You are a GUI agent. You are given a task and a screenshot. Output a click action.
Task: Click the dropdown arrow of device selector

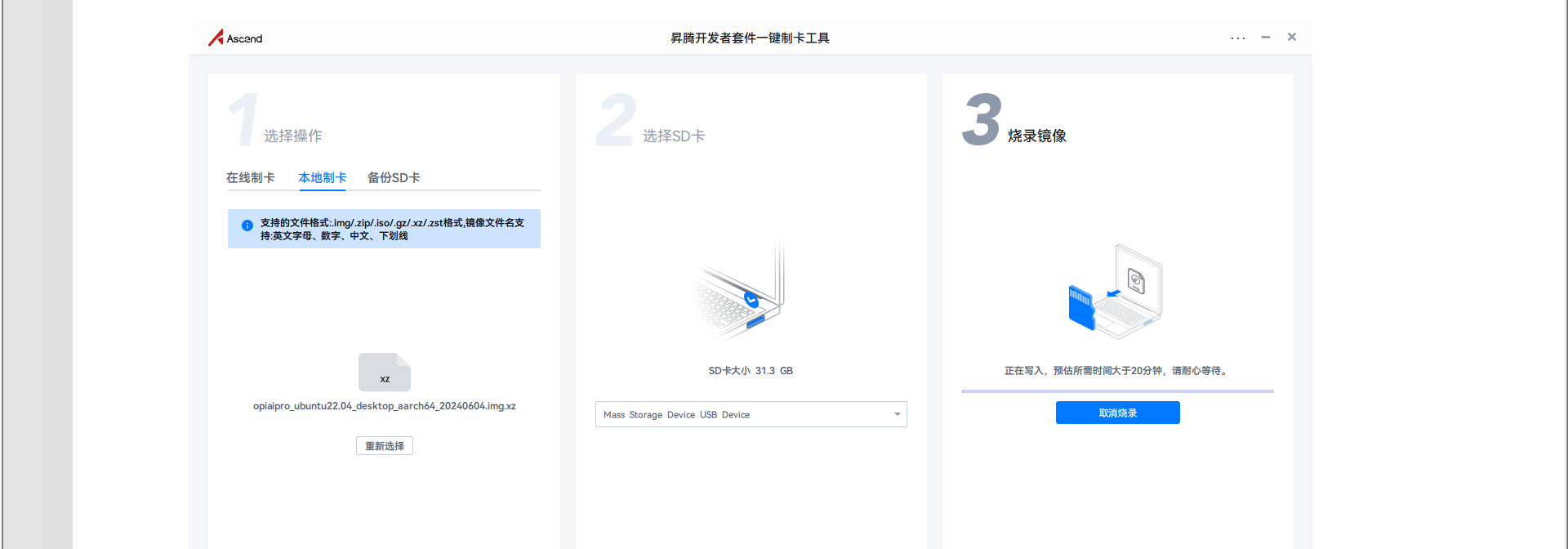897,414
